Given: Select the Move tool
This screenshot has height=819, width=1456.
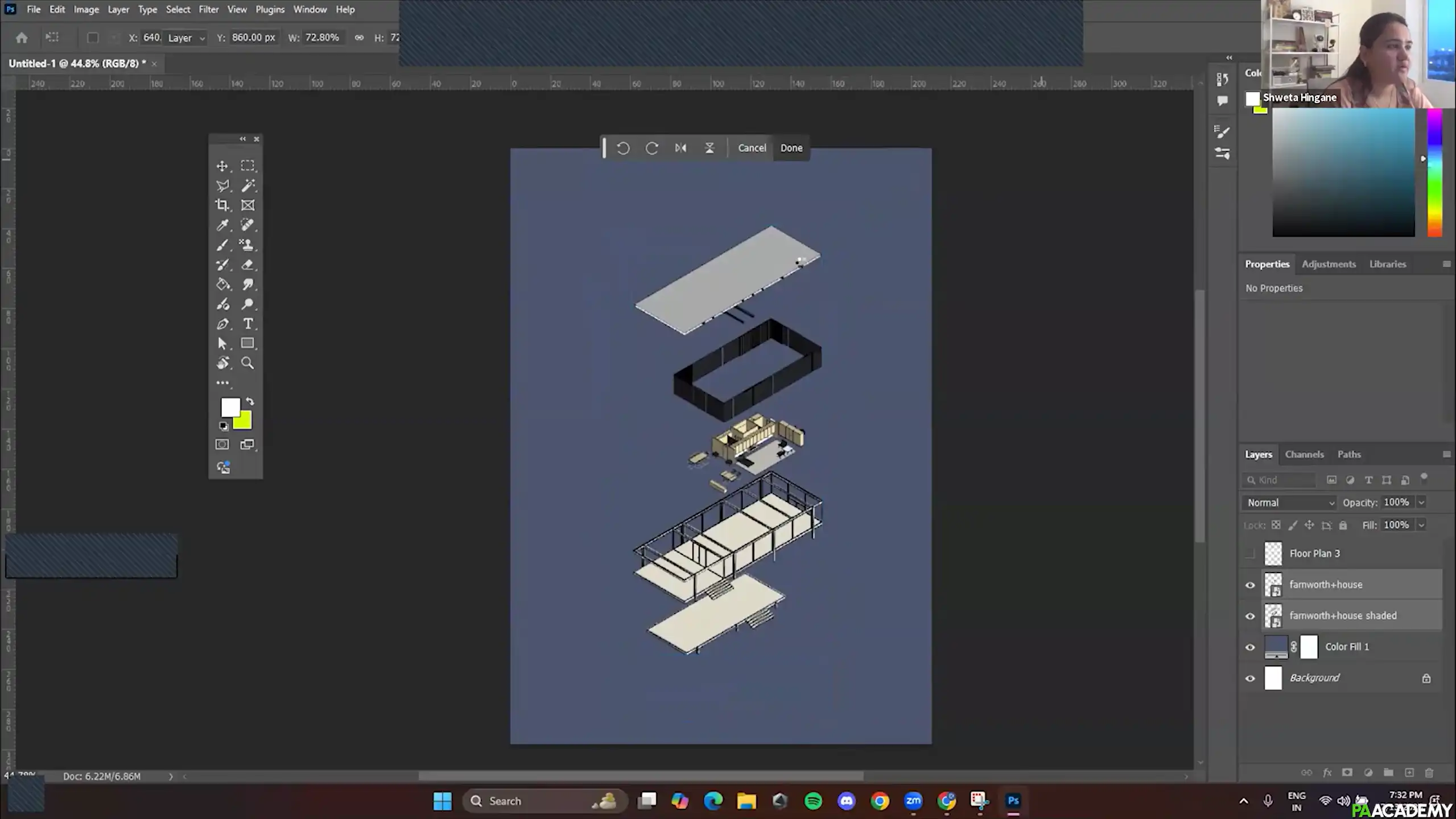Looking at the screenshot, I should [222, 166].
